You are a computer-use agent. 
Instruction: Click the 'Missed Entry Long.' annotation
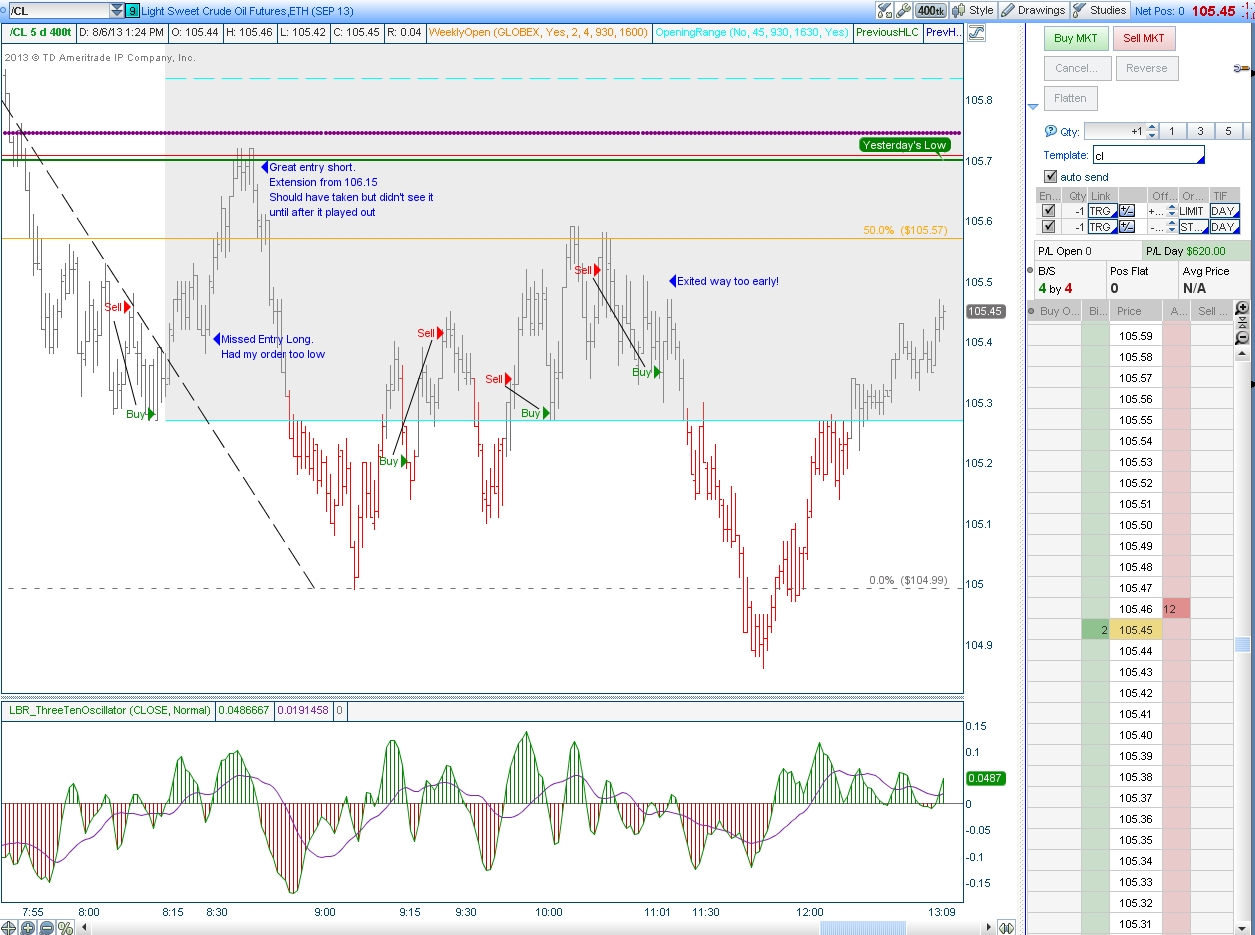point(267,339)
